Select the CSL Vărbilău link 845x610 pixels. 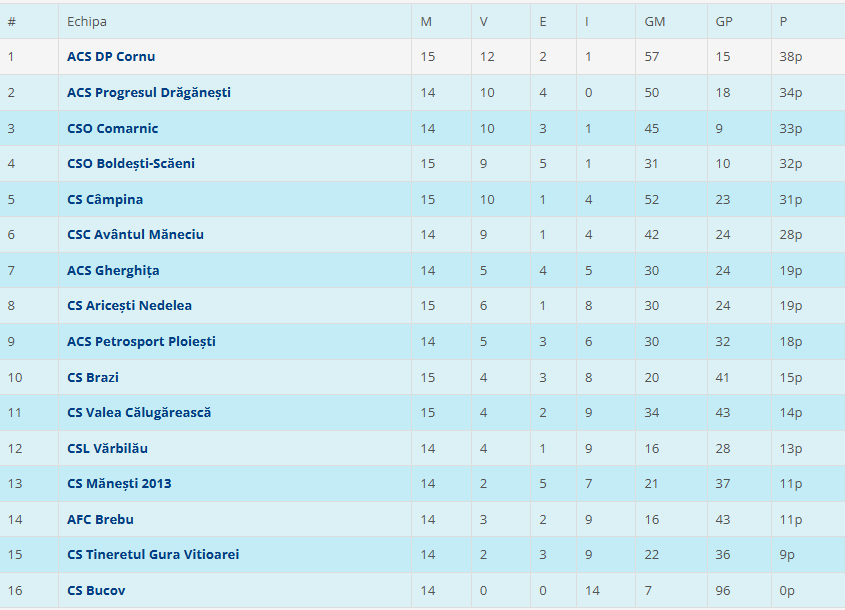pyautogui.click(x=107, y=449)
